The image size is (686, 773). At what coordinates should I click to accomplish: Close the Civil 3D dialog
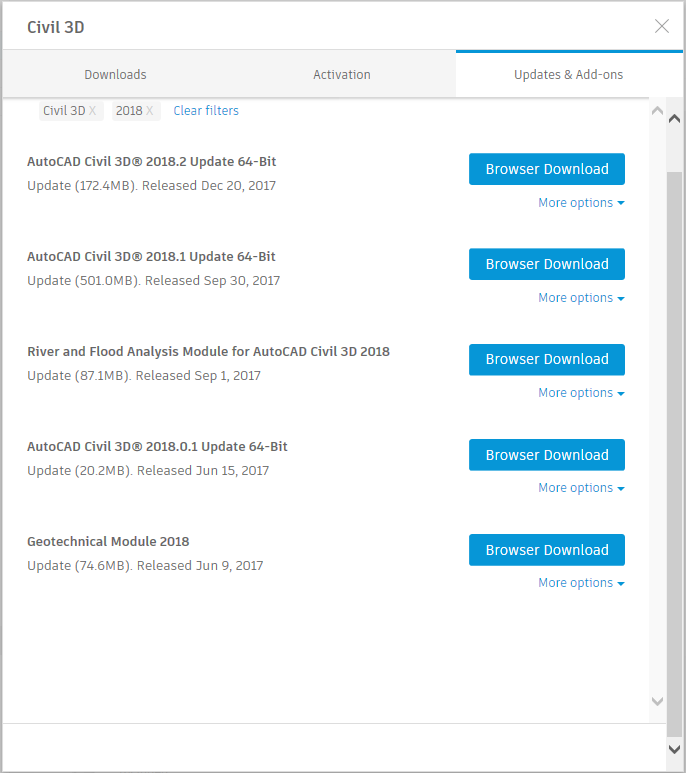[x=661, y=26]
